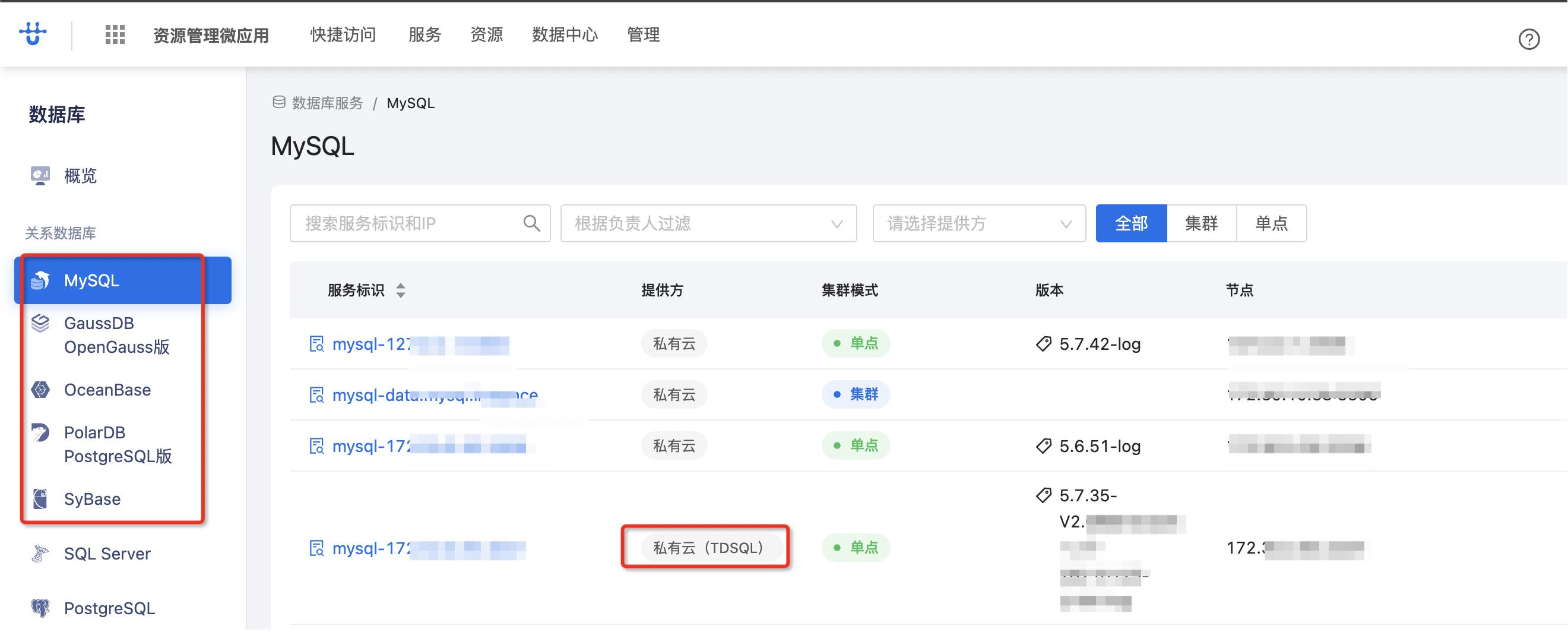Sort by 服务标识 column arrows

pyautogui.click(x=401, y=290)
